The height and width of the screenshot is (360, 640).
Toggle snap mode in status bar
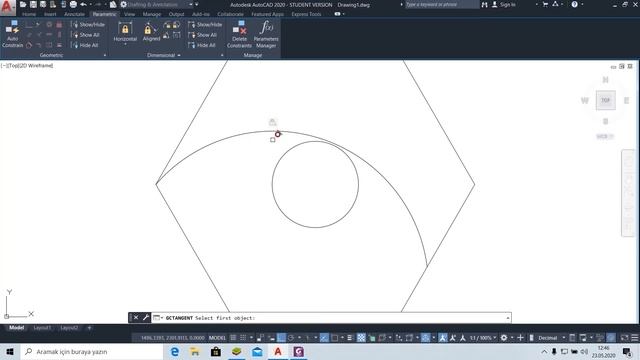pyautogui.click(x=243, y=338)
